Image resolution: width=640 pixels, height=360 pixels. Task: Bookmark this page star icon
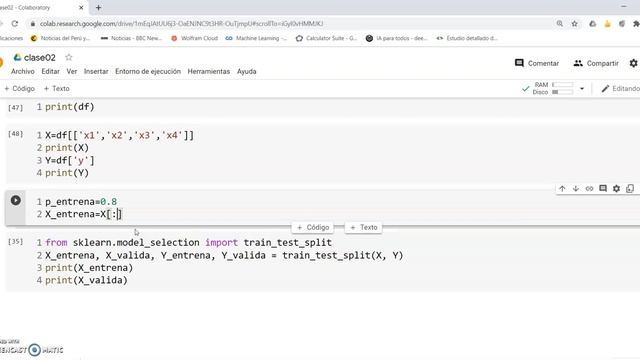click(574, 24)
